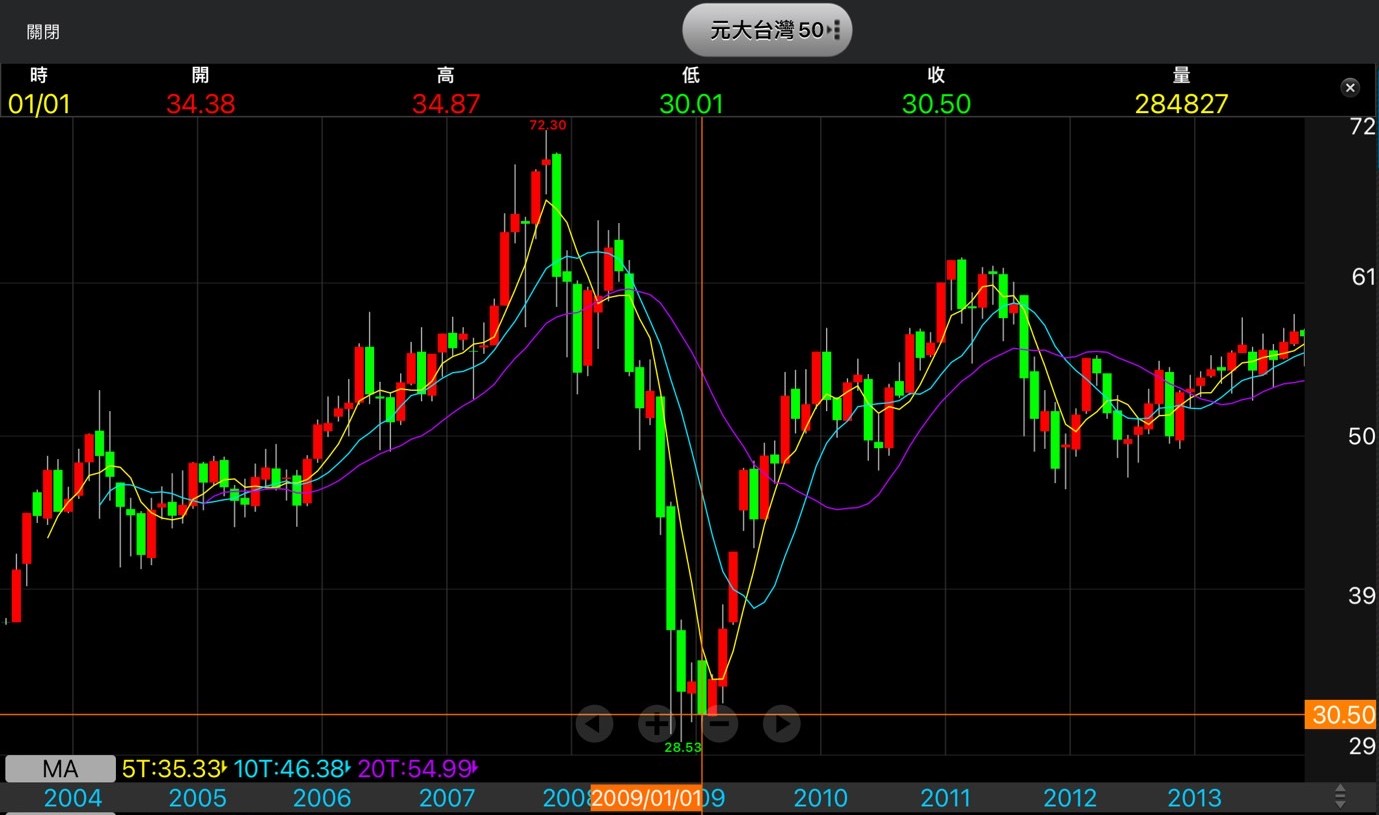Click the 72.30 high price label

[x=547, y=125]
